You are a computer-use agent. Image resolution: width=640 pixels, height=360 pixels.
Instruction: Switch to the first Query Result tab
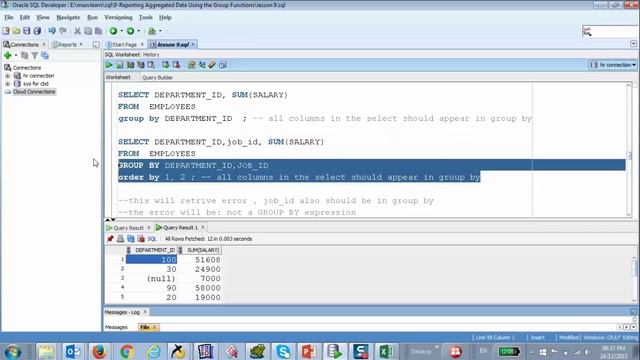pos(128,228)
